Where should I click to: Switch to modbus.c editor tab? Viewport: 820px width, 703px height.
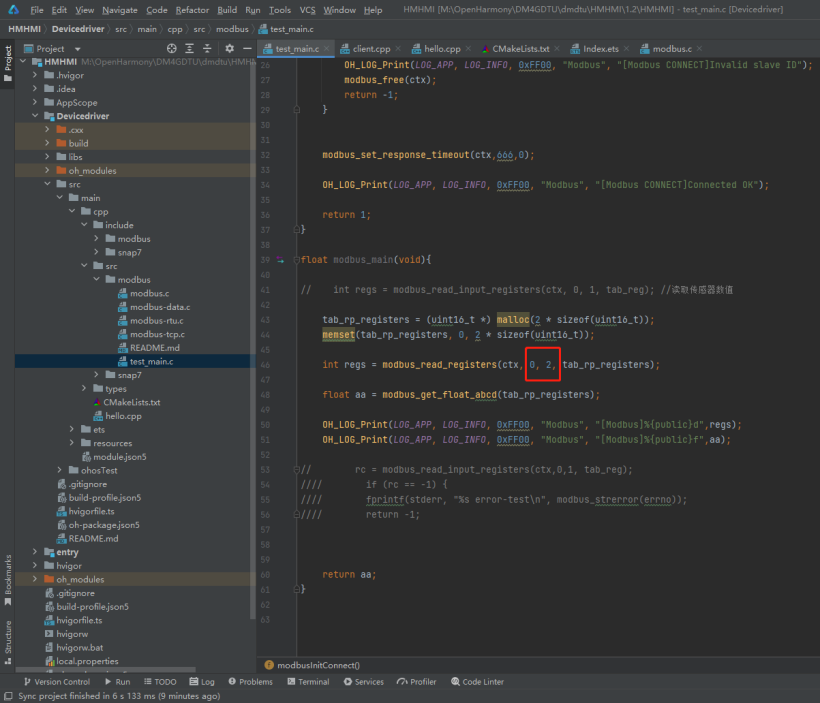[671, 49]
